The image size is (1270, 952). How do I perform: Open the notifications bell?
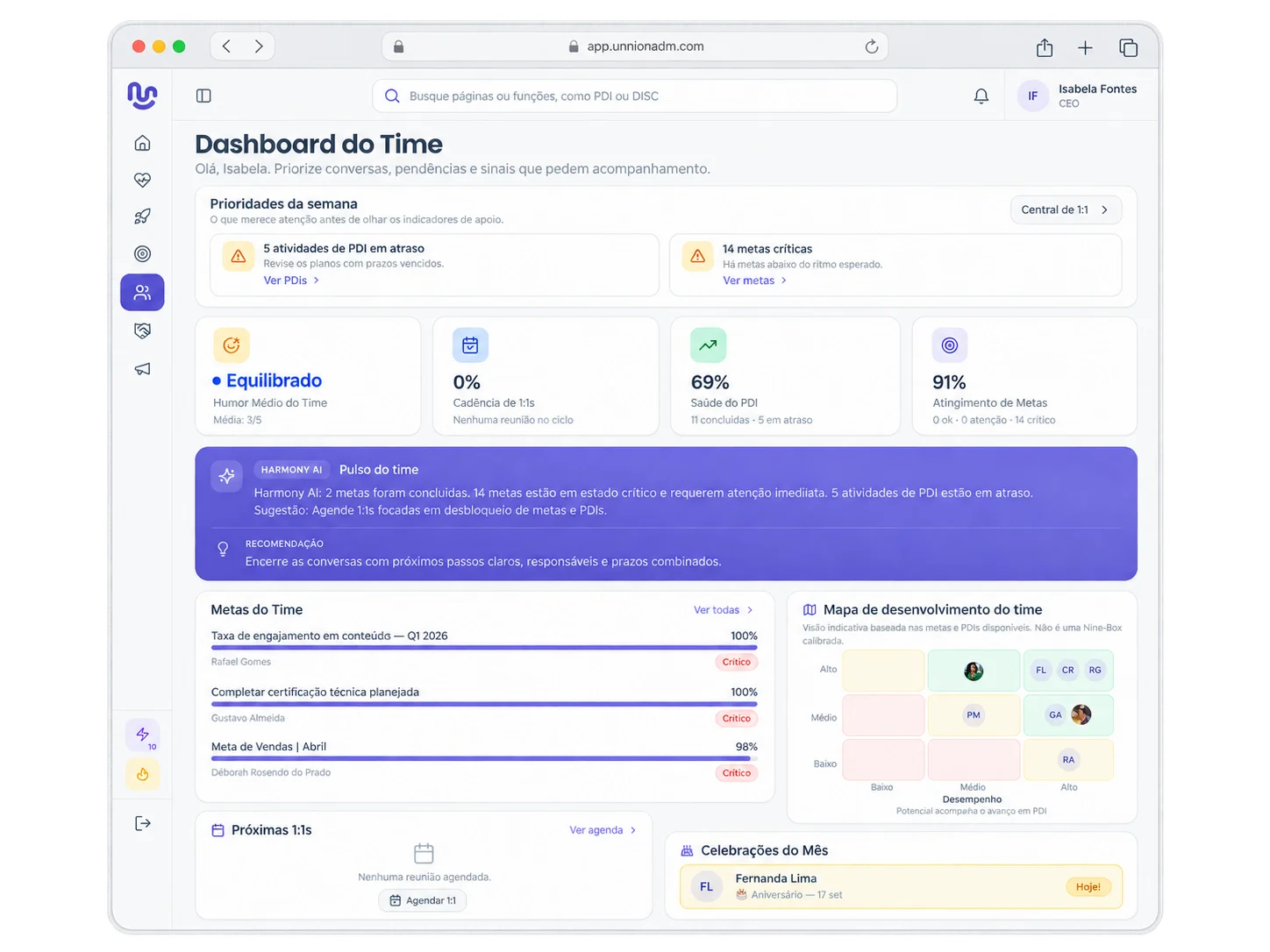[x=981, y=96]
